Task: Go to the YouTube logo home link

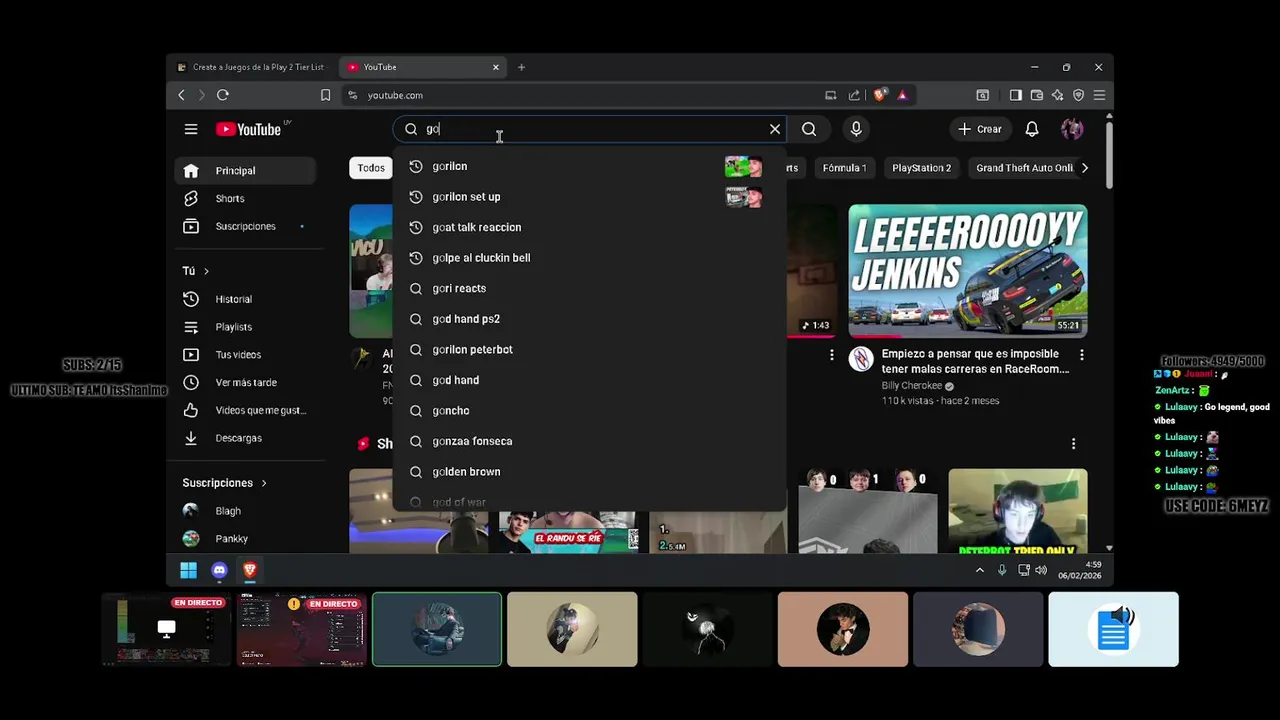Action: click(x=249, y=129)
